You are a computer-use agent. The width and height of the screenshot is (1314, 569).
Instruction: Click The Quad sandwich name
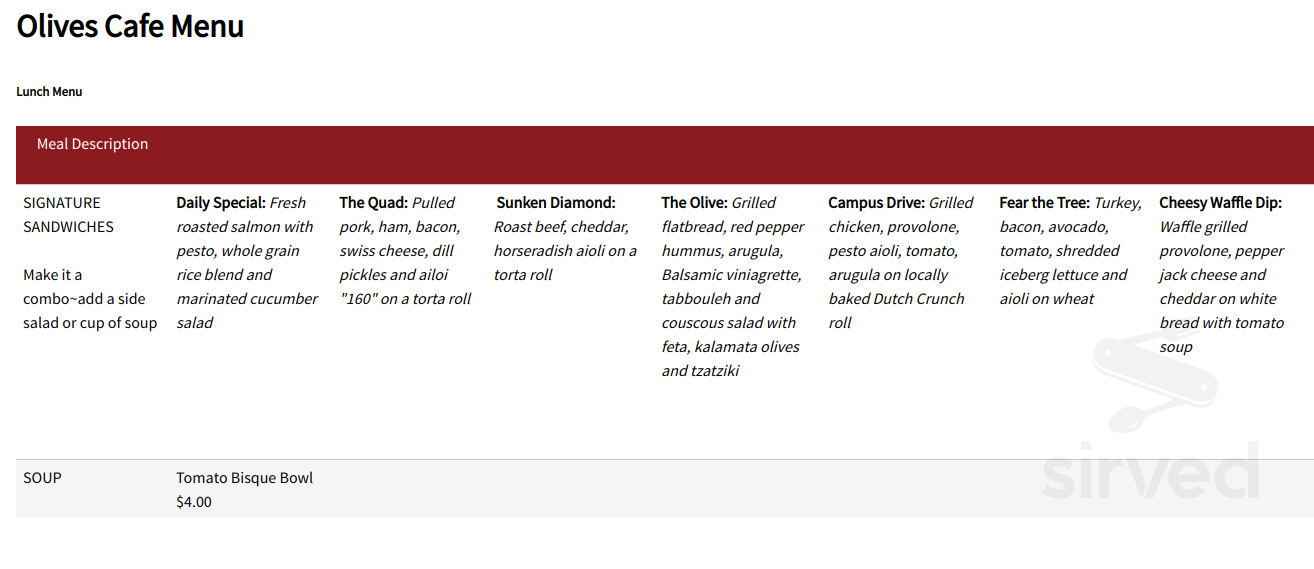point(373,203)
